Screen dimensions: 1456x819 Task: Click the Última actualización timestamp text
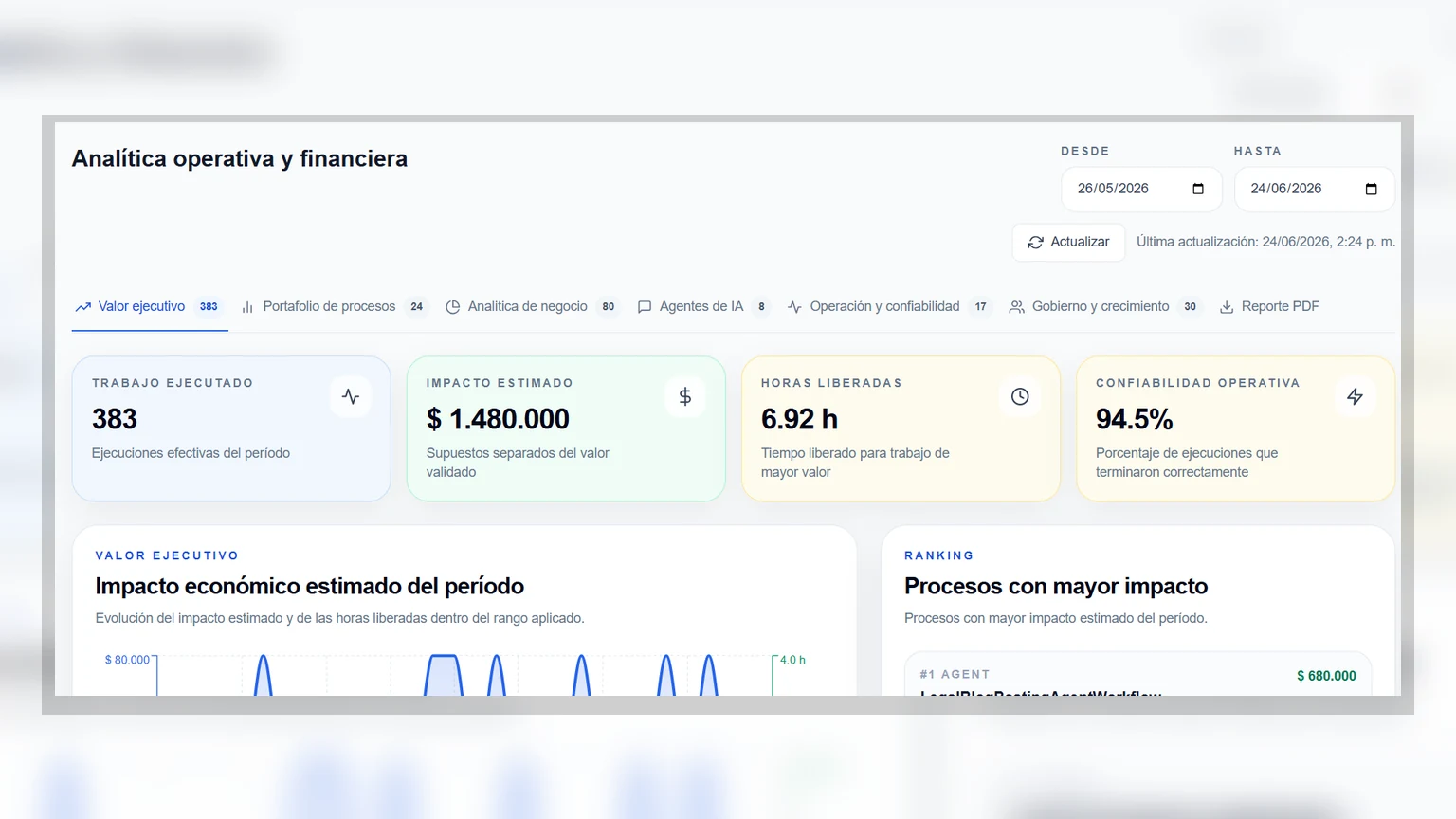[x=1265, y=242]
